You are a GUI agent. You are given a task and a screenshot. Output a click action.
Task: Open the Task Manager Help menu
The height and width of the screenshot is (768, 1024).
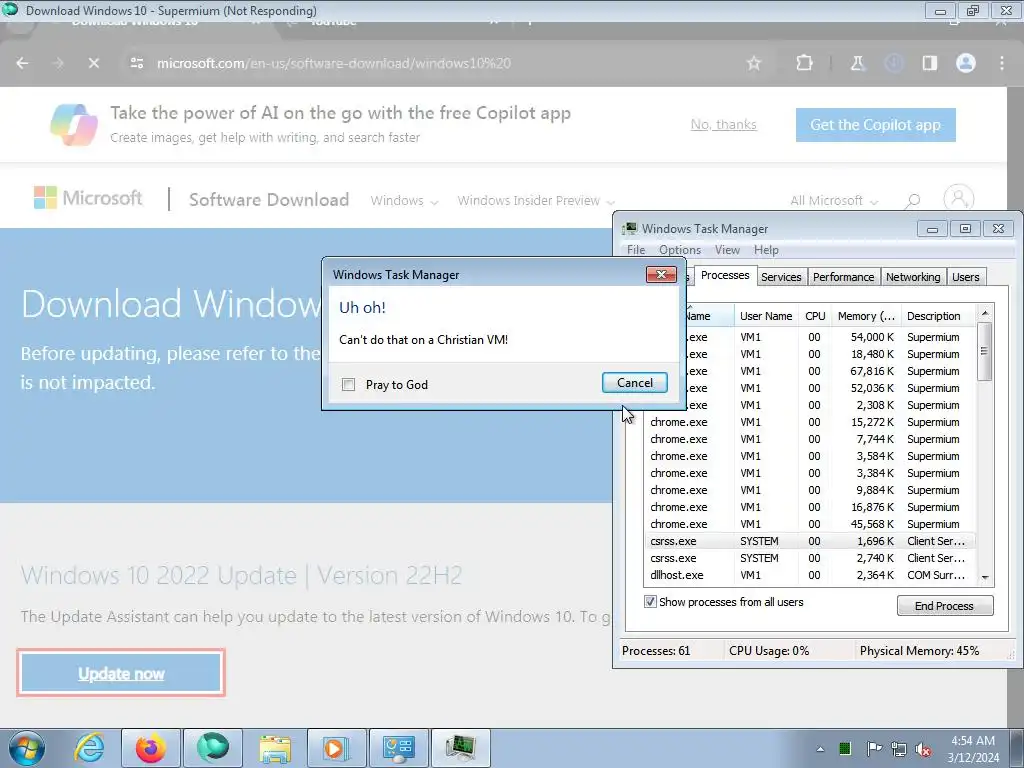[766, 250]
